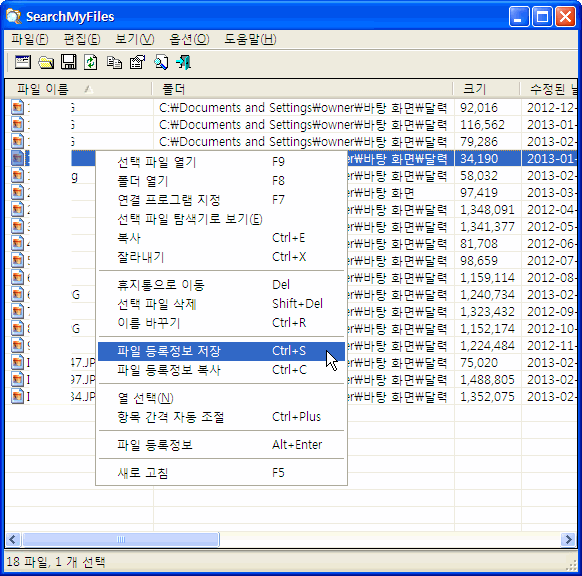Screen dimensions: 582x576
Task: Click file icon in 1,341,377 size row
Action: coord(17,226)
